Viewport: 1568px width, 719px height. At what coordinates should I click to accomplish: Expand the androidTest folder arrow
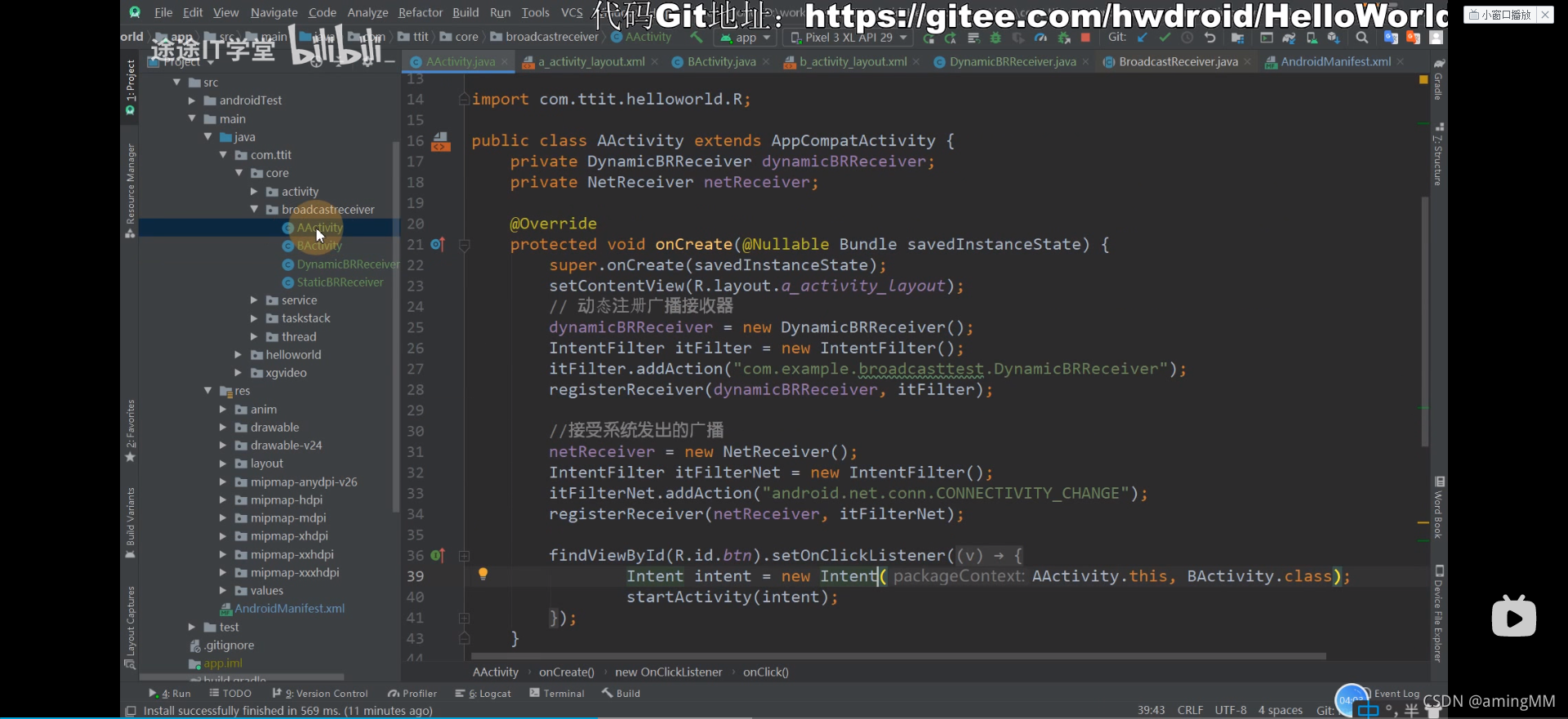click(x=192, y=100)
